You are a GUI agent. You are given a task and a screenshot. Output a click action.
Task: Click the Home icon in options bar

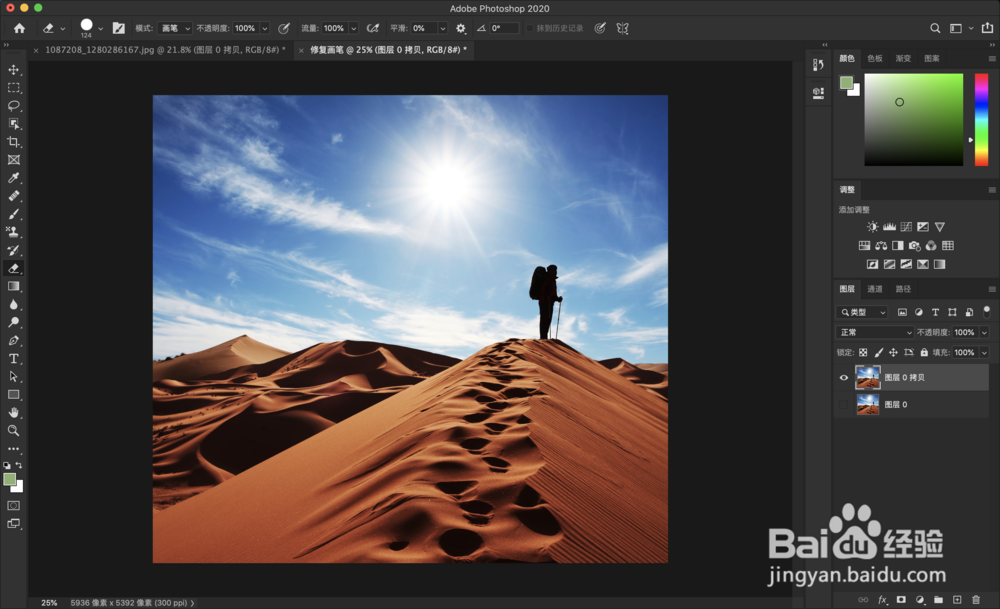(x=20, y=28)
